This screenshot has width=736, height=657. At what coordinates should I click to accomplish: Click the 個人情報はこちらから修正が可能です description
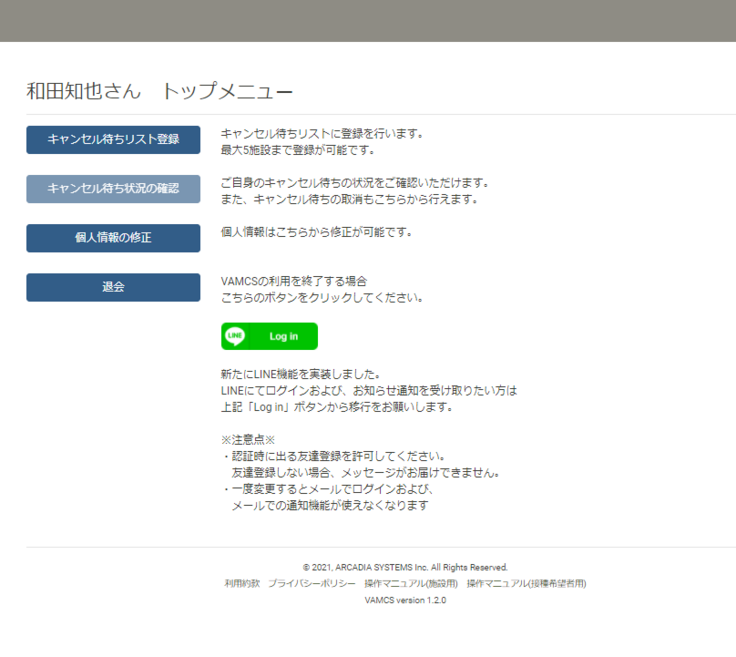point(316,232)
